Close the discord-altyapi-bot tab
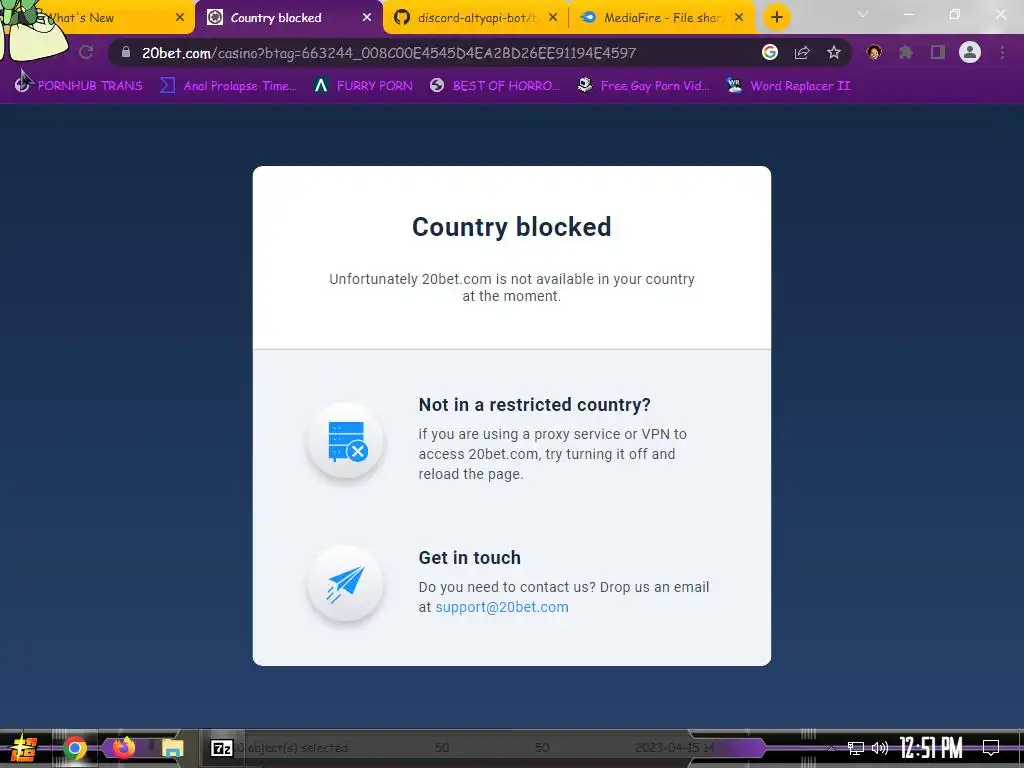This screenshot has height=768, width=1024. tap(552, 18)
